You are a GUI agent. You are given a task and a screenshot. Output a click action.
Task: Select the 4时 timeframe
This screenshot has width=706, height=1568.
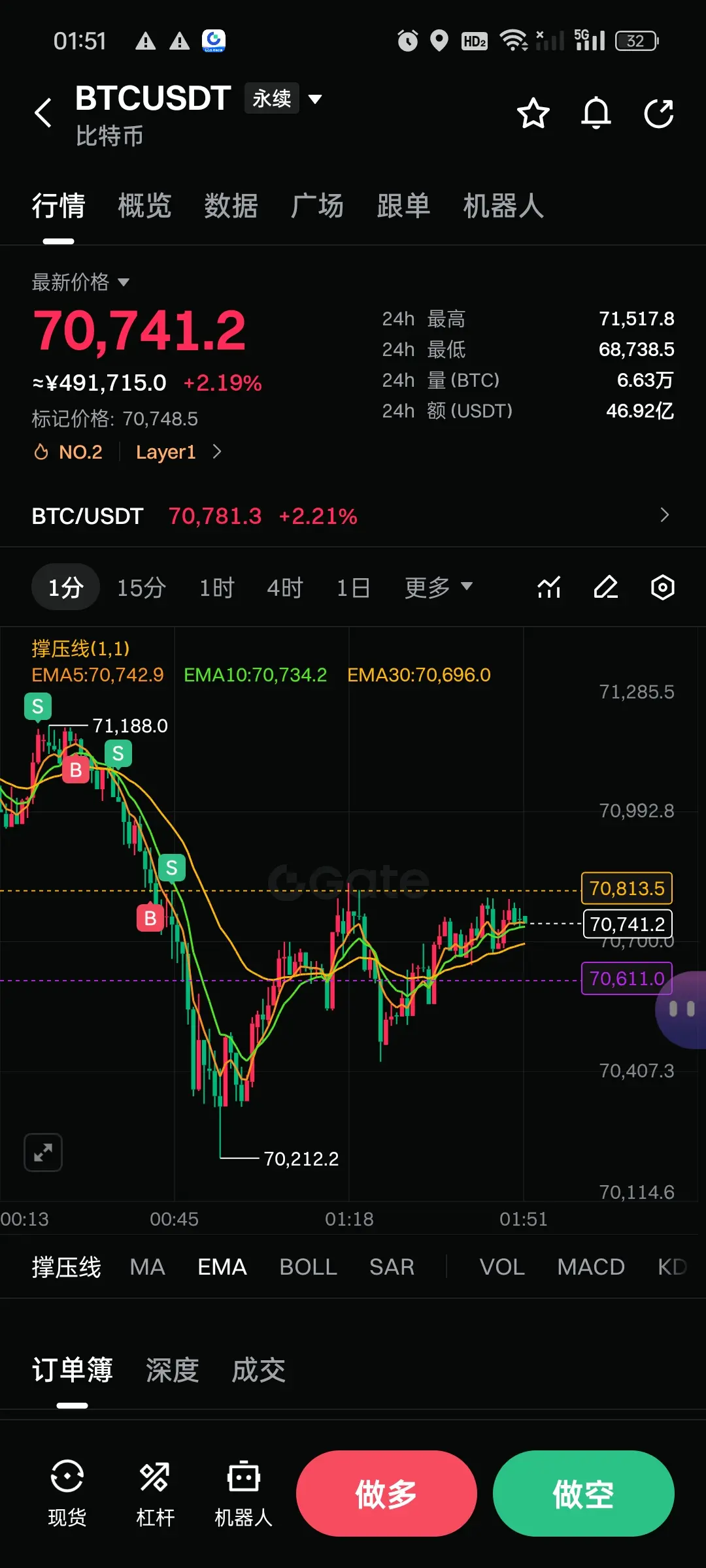[285, 587]
